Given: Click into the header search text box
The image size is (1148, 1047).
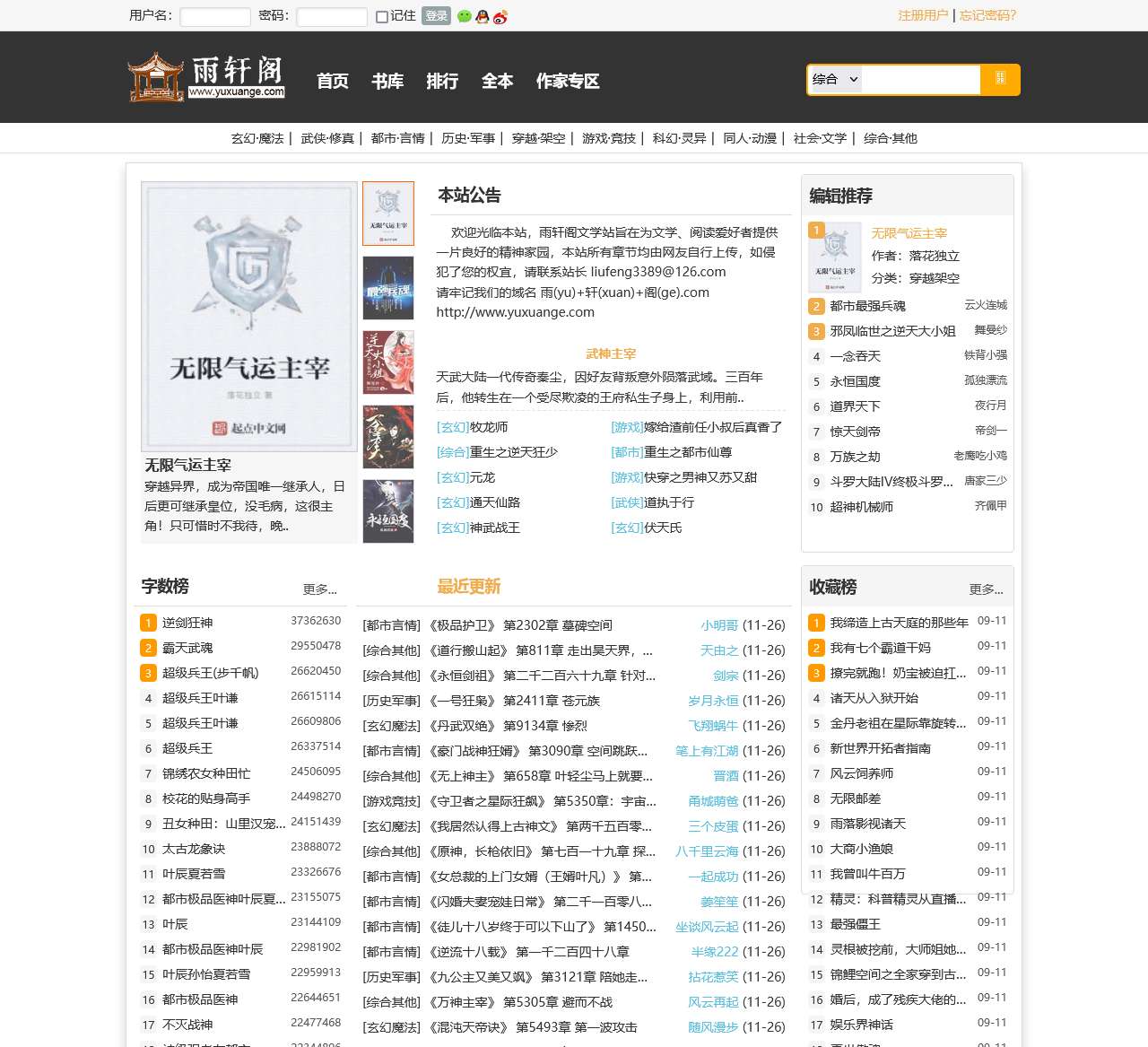Looking at the screenshot, I should [921, 79].
